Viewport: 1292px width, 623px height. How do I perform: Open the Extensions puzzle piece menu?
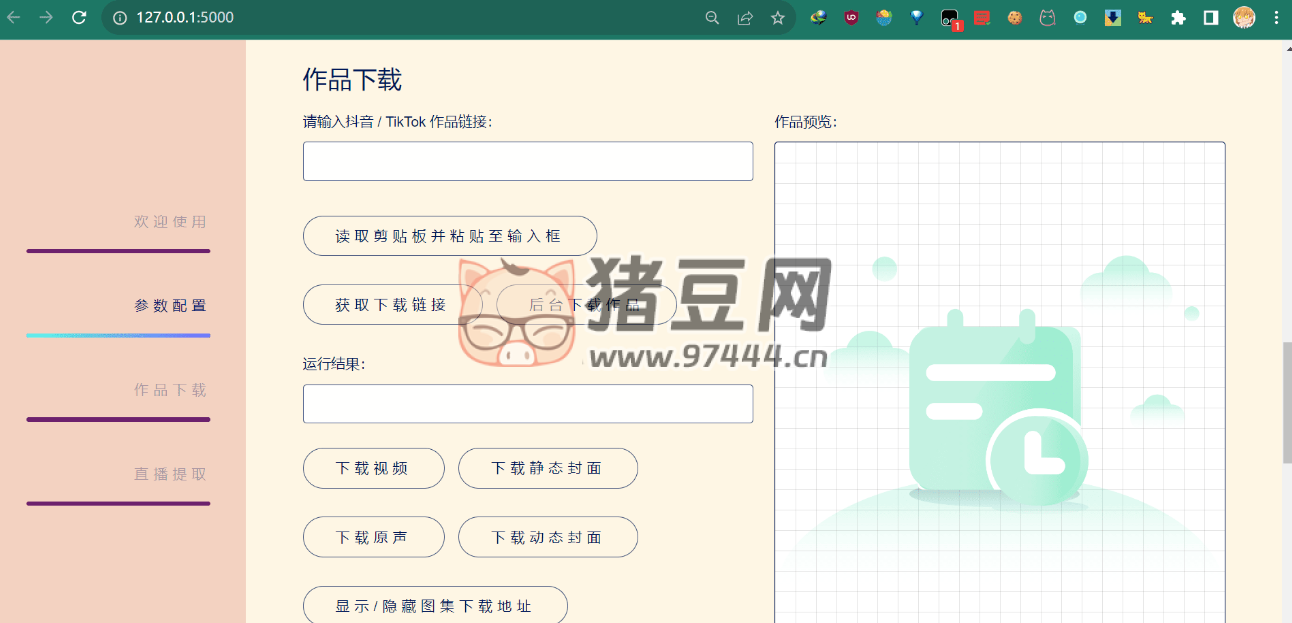[1178, 17]
